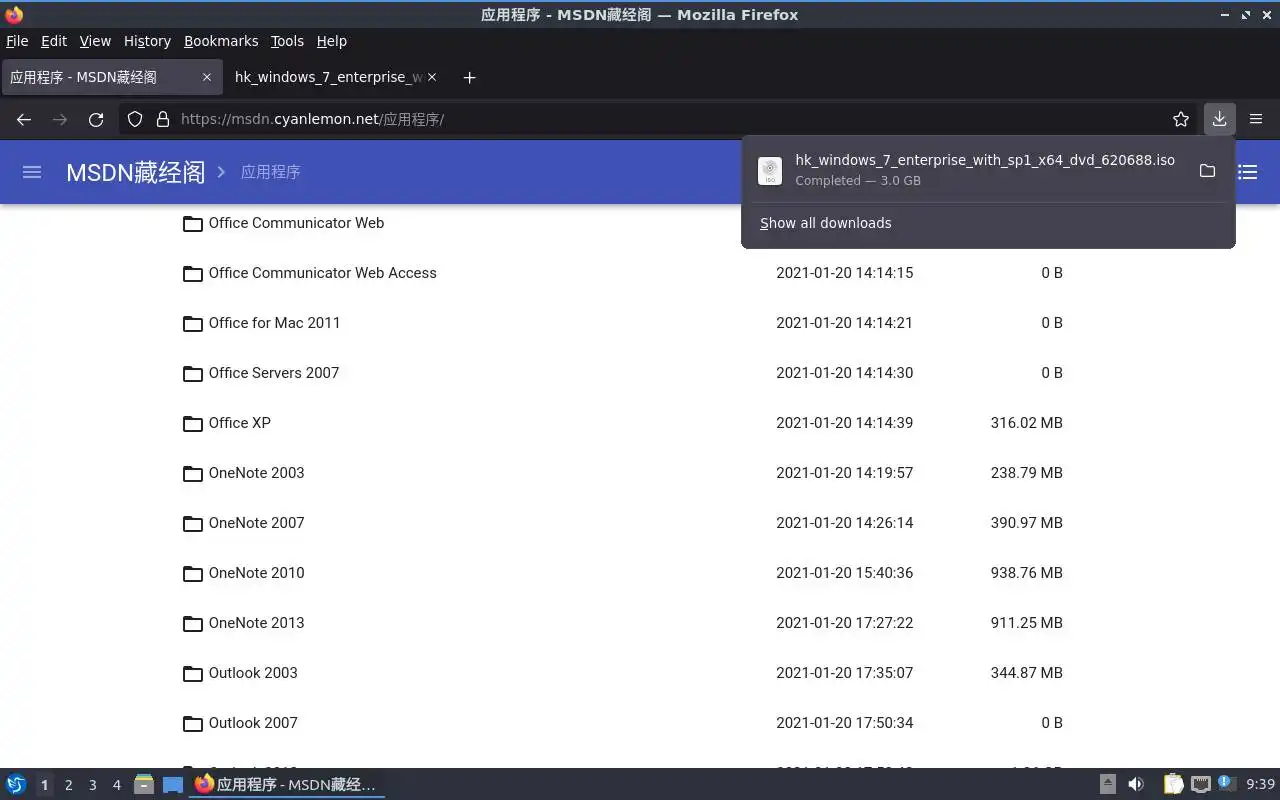Go to MSDN藏经阁 home link

tap(135, 172)
